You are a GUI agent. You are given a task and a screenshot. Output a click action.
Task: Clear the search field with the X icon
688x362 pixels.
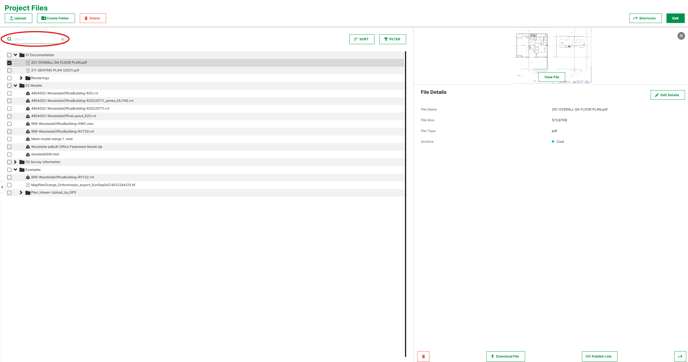pos(62,39)
